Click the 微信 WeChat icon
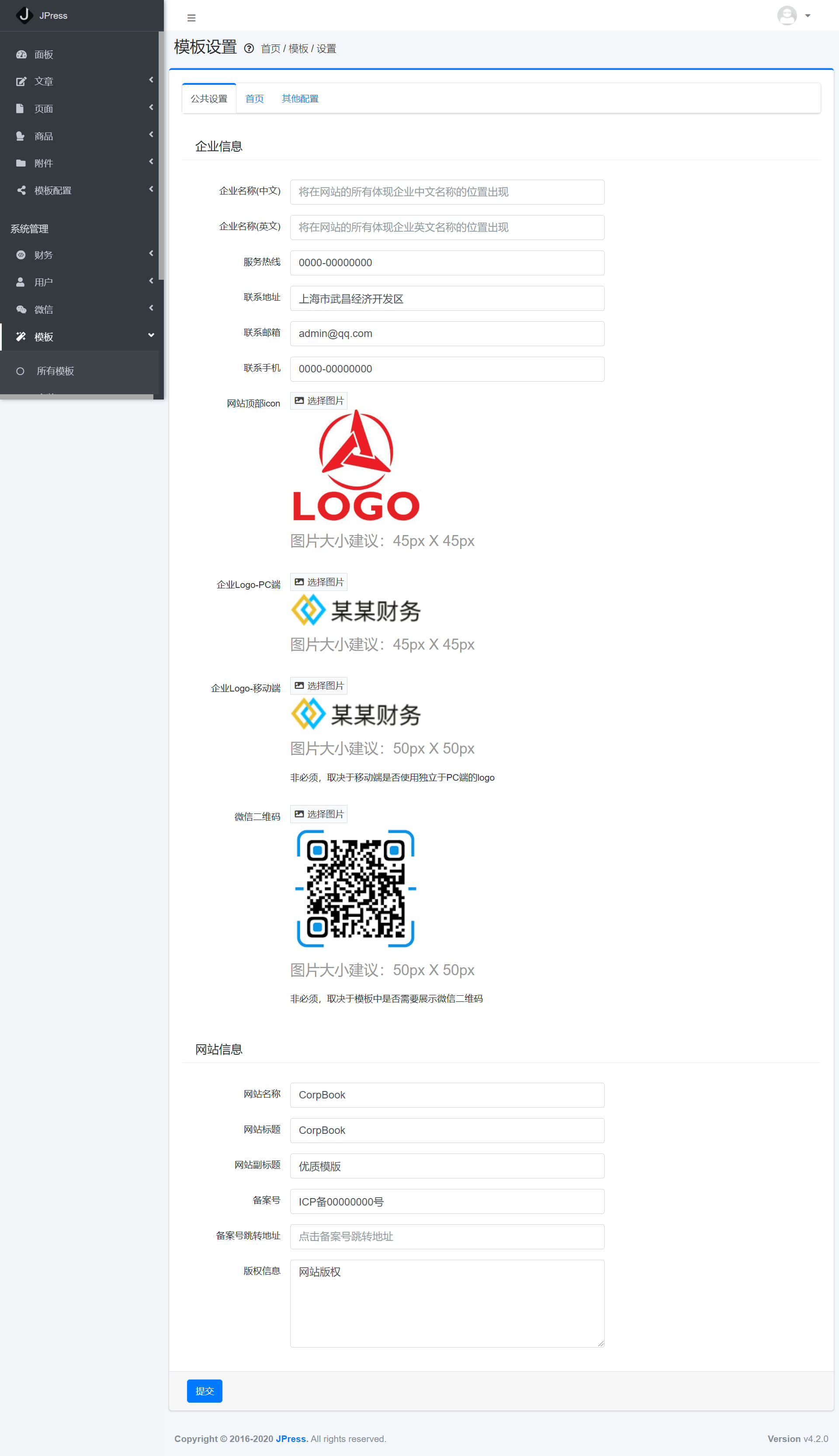 click(21, 309)
